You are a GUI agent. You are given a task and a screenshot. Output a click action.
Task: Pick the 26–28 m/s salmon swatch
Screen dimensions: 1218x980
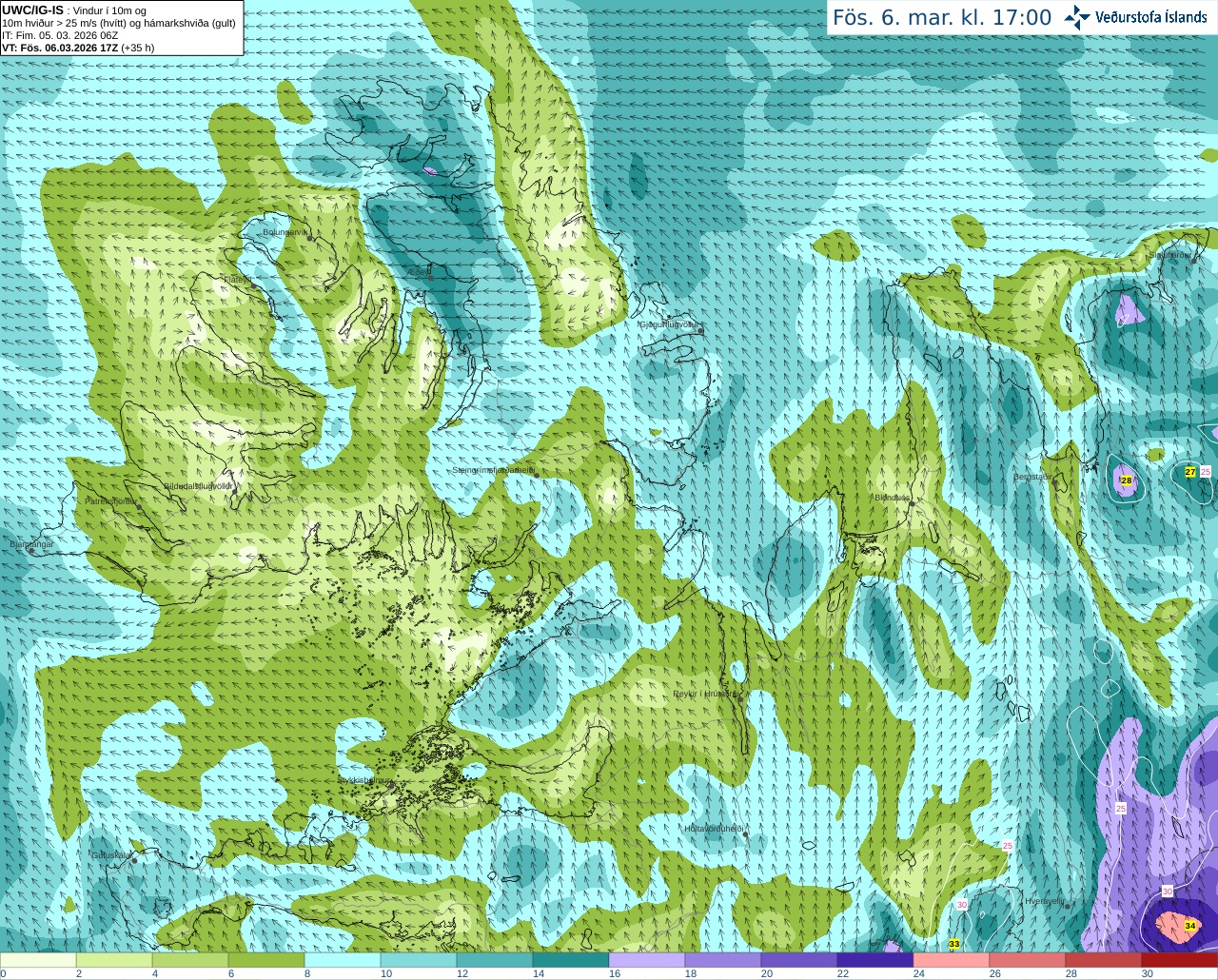coord(1028,960)
